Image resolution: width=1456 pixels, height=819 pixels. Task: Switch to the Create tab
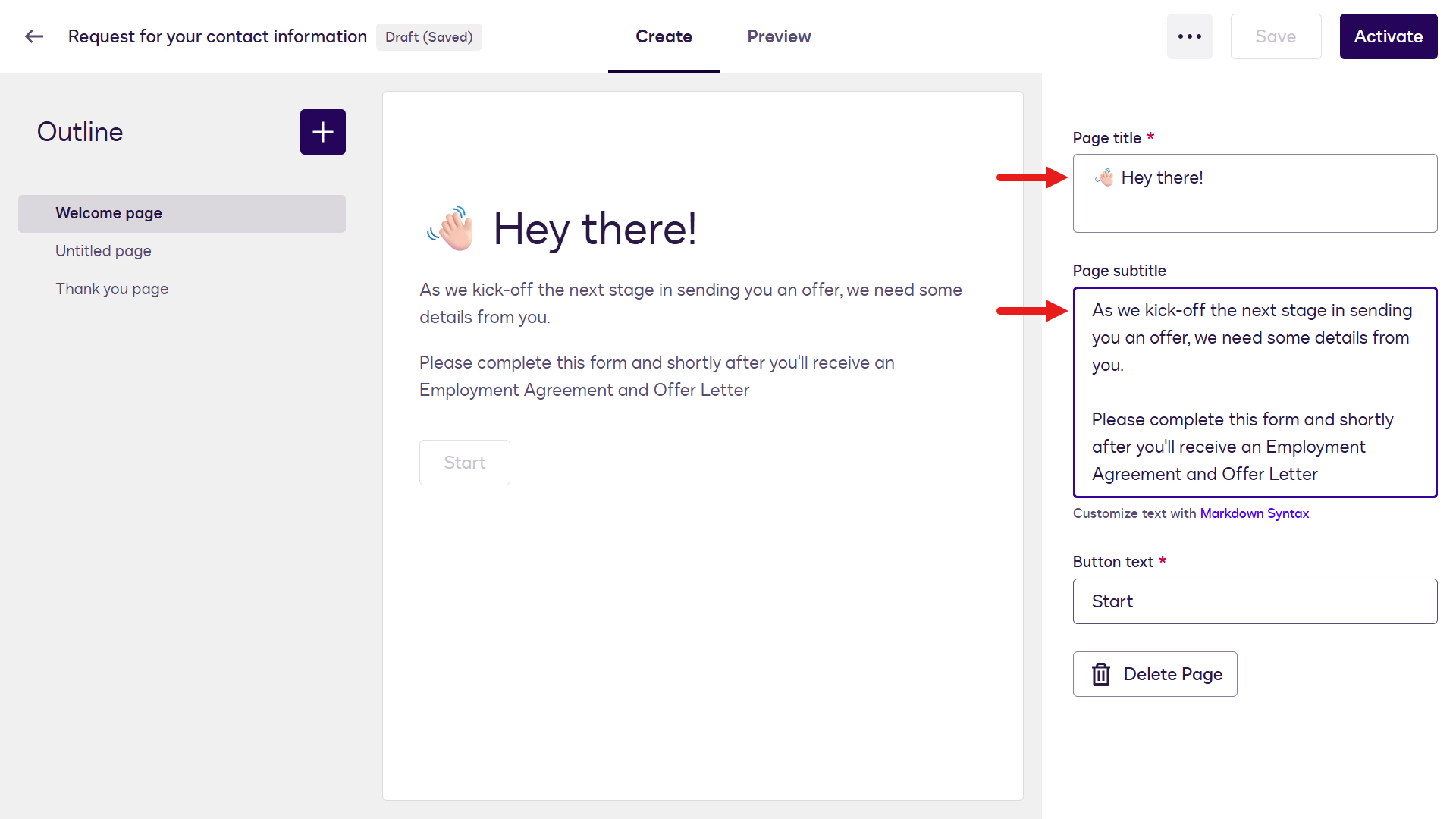(664, 36)
